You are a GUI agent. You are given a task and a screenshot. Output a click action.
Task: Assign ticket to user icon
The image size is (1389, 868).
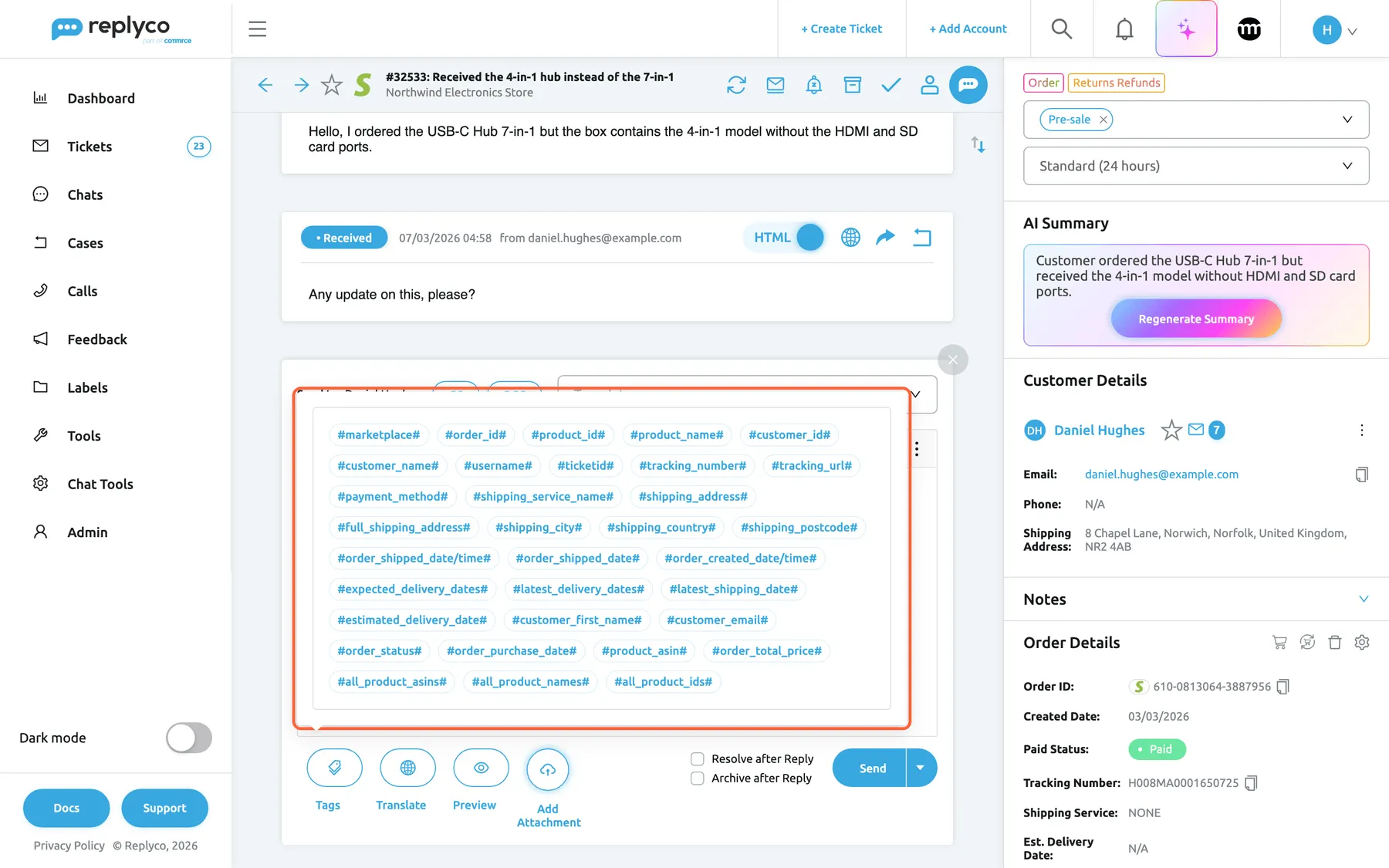pos(929,85)
